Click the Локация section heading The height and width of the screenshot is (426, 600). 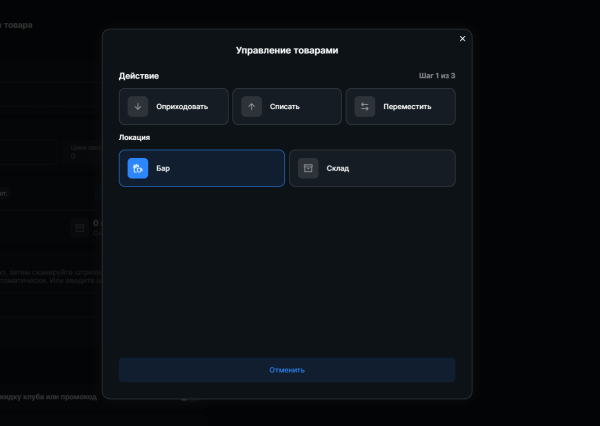(134, 137)
